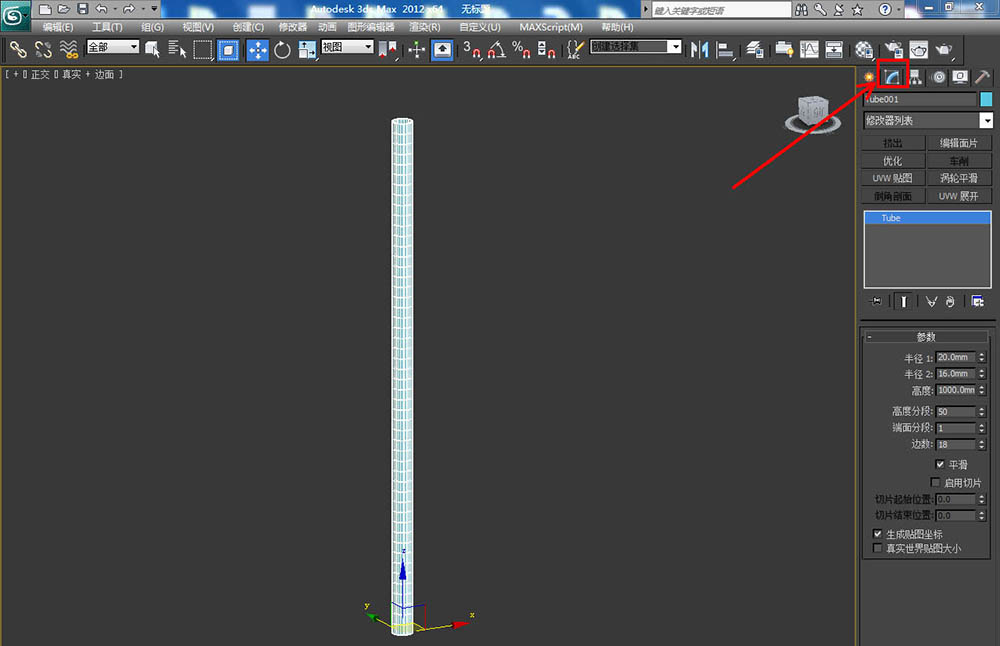Image resolution: width=1000 pixels, height=646 pixels.
Task: Activate the Select and Move tool
Action: (x=258, y=50)
